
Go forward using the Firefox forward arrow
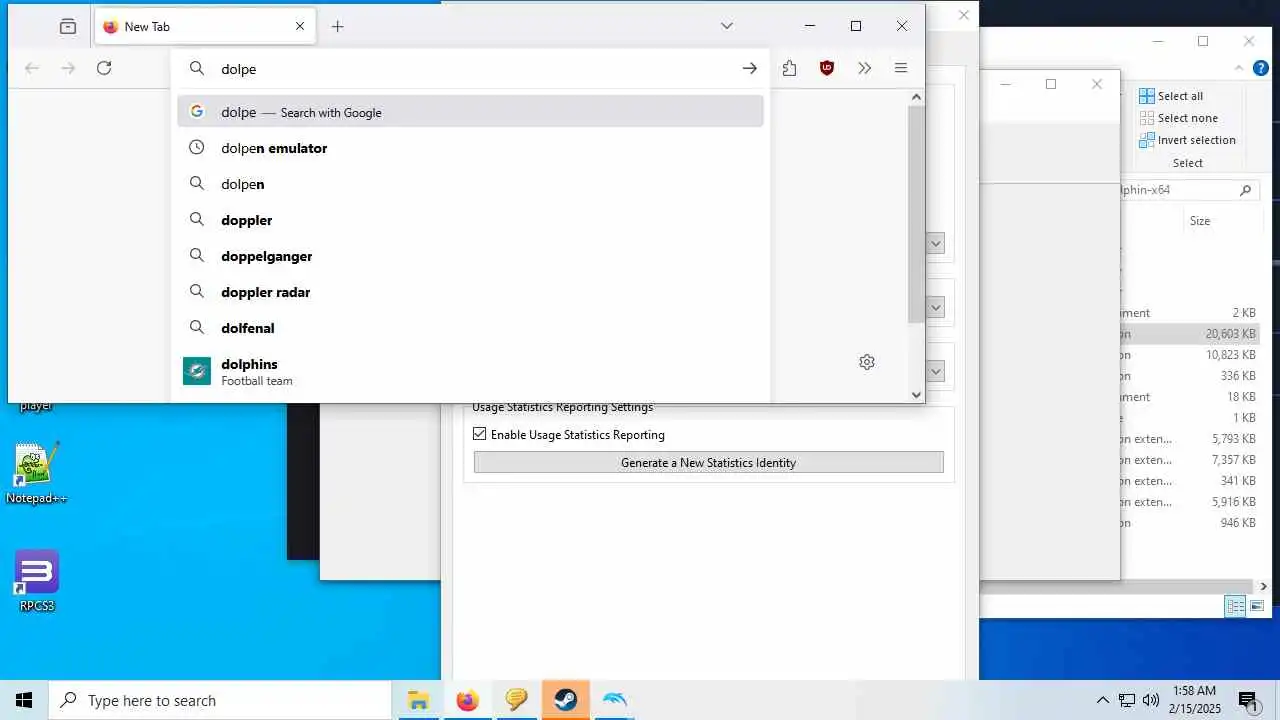click(68, 68)
